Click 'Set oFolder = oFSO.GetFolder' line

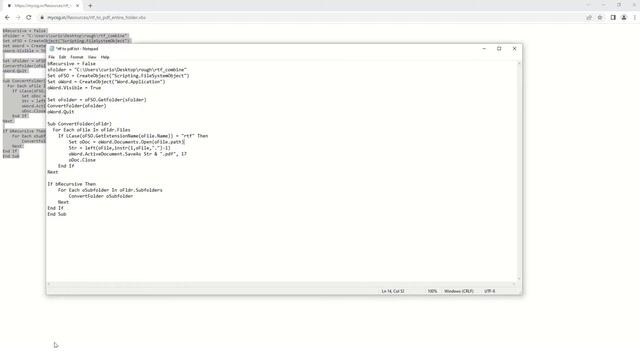pyautogui.click(x=97, y=100)
